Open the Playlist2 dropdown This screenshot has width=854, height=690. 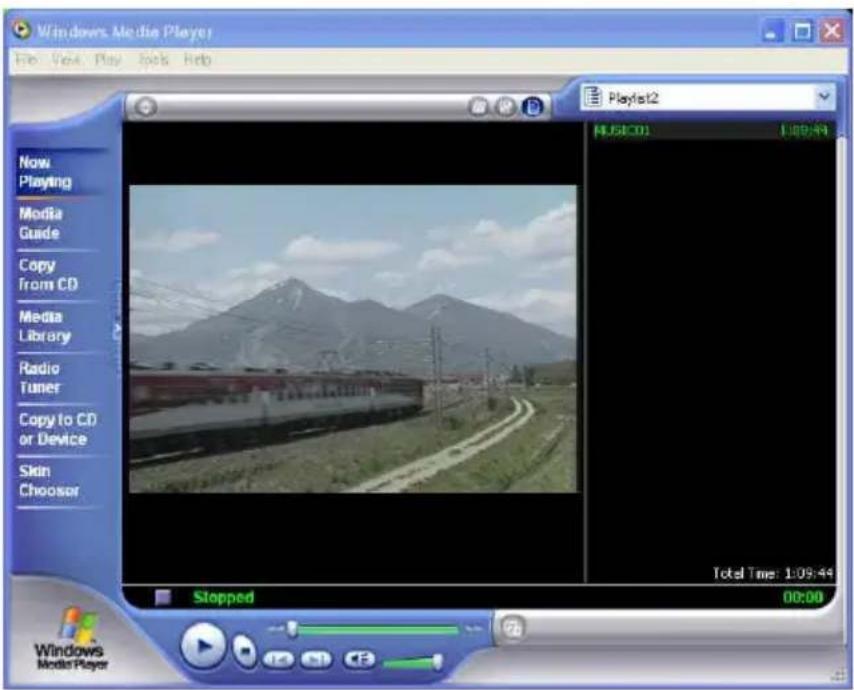[x=824, y=97]
